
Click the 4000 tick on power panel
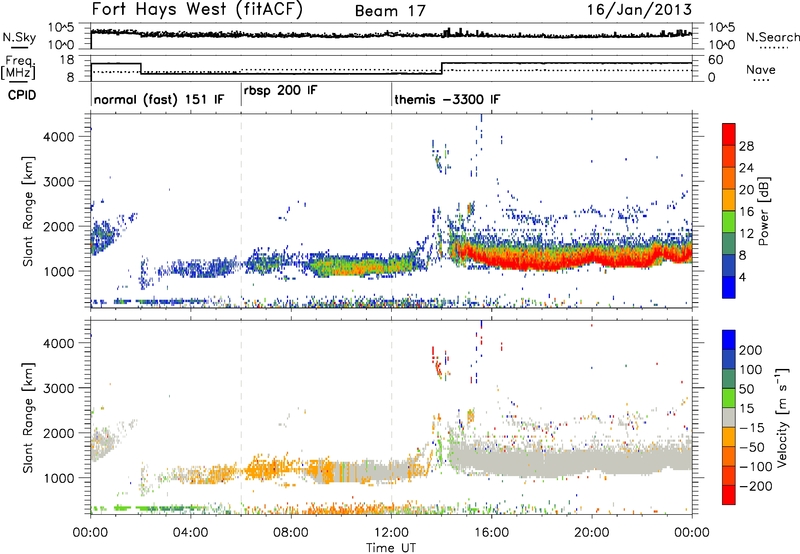click(x=58, y=137)
